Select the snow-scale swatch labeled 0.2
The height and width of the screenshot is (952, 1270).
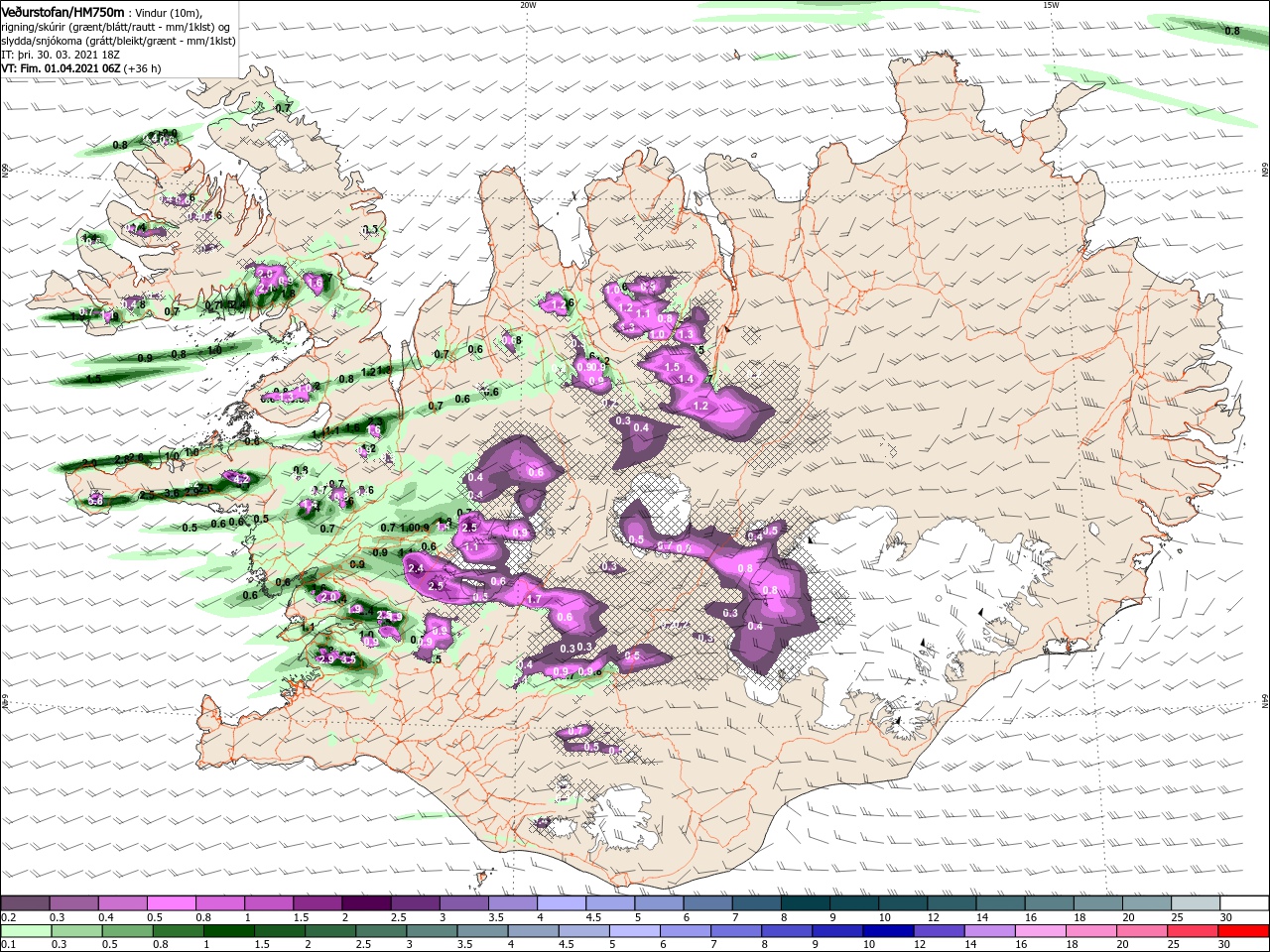25,903
